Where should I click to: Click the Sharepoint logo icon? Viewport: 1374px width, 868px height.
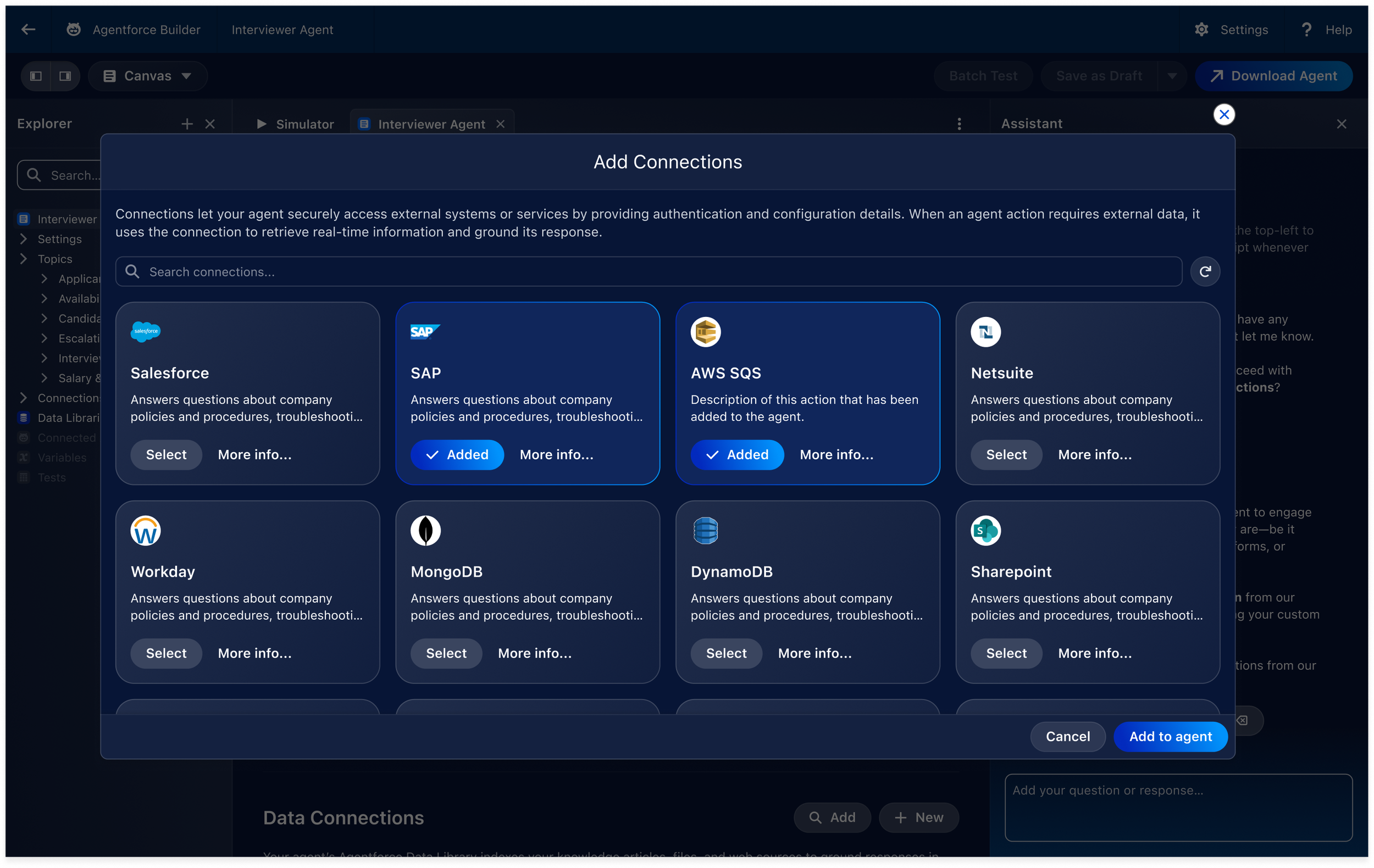click(x=985, y=530)
